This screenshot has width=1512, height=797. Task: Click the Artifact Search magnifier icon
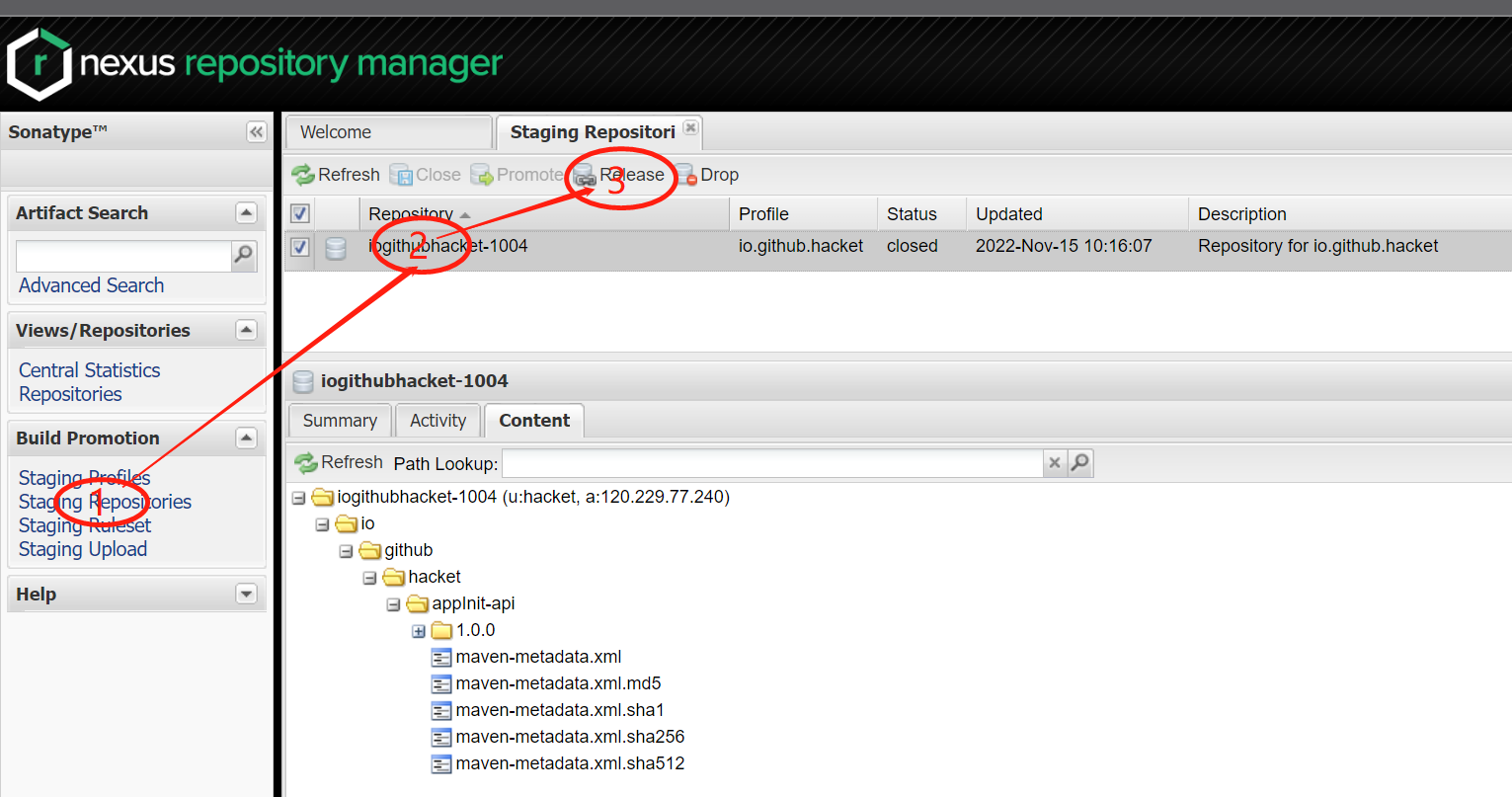pyautogui.click(x=243, y=256)
